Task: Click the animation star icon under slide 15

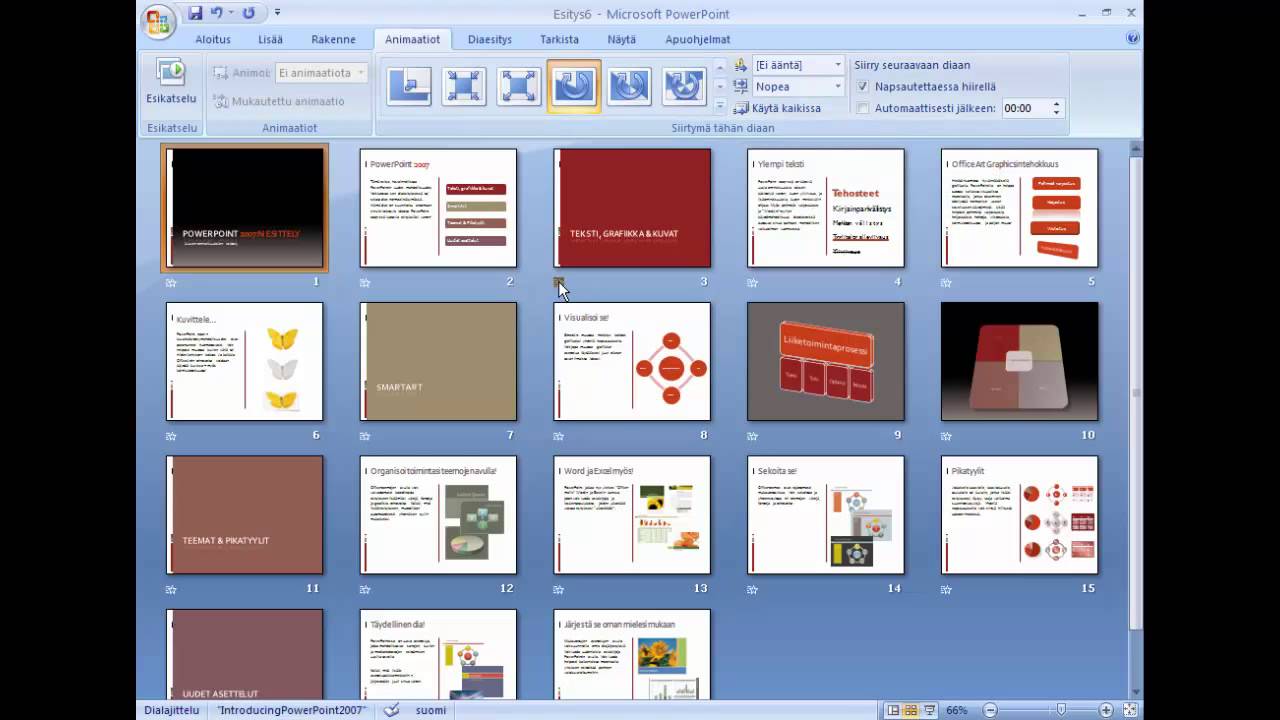Action: coord(946,590)
